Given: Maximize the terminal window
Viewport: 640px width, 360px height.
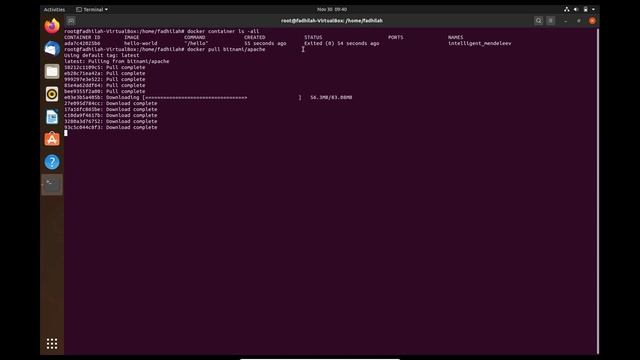Looking at the screenshot, I should (x=579, y=20).
